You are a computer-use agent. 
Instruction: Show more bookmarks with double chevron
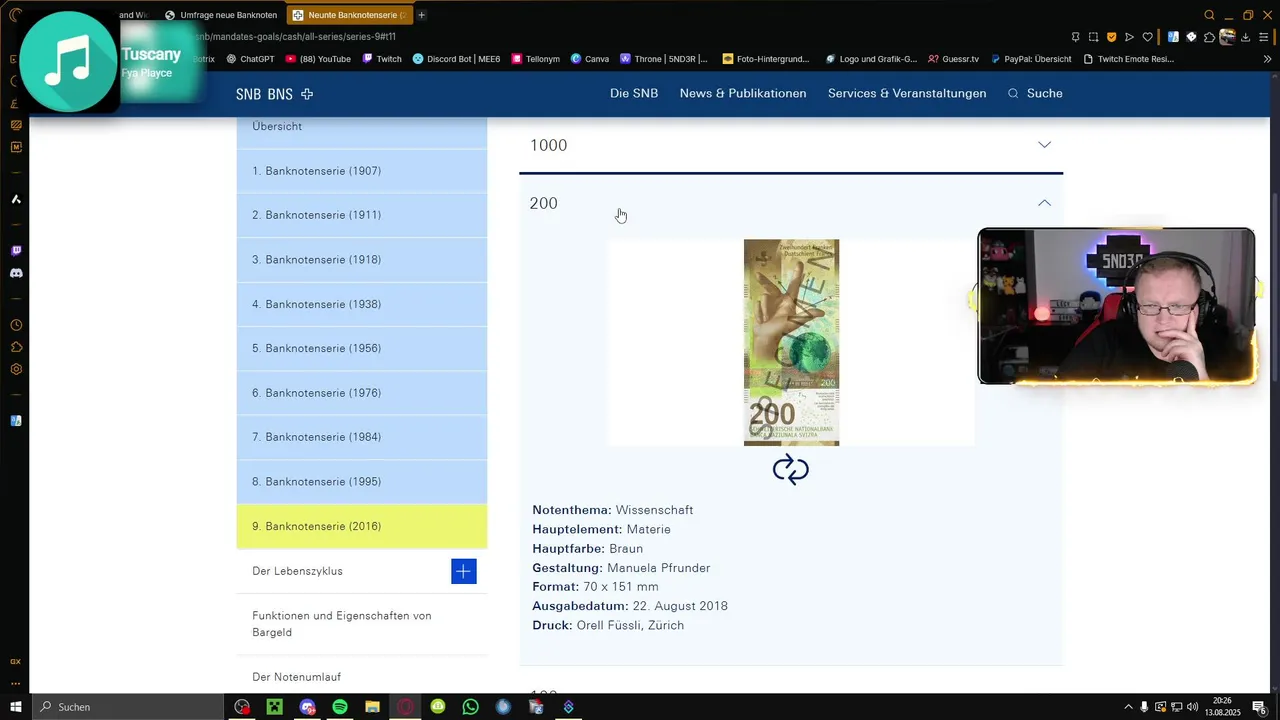1268,59
